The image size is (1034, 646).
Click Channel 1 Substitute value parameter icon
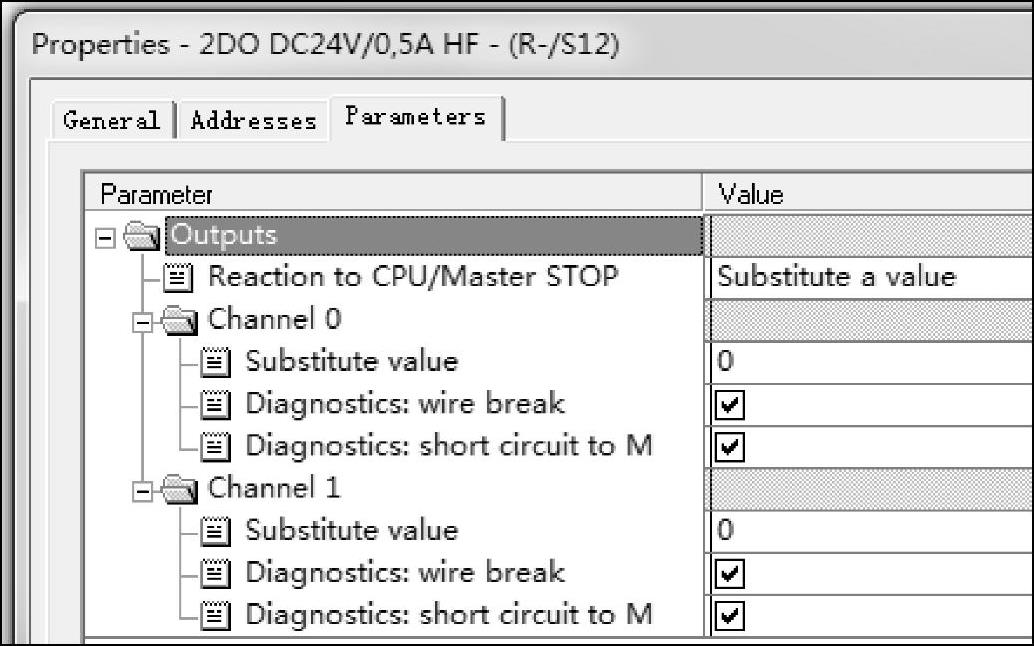point(221,530)
